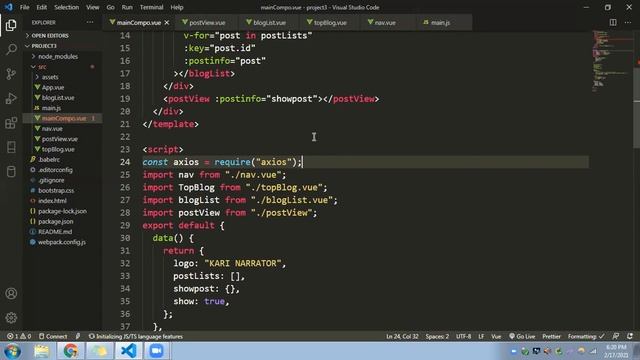This screenshot has width=640, height=360.
Task: Switch to the topBlog.vue tab
Action: pos(330,22)
